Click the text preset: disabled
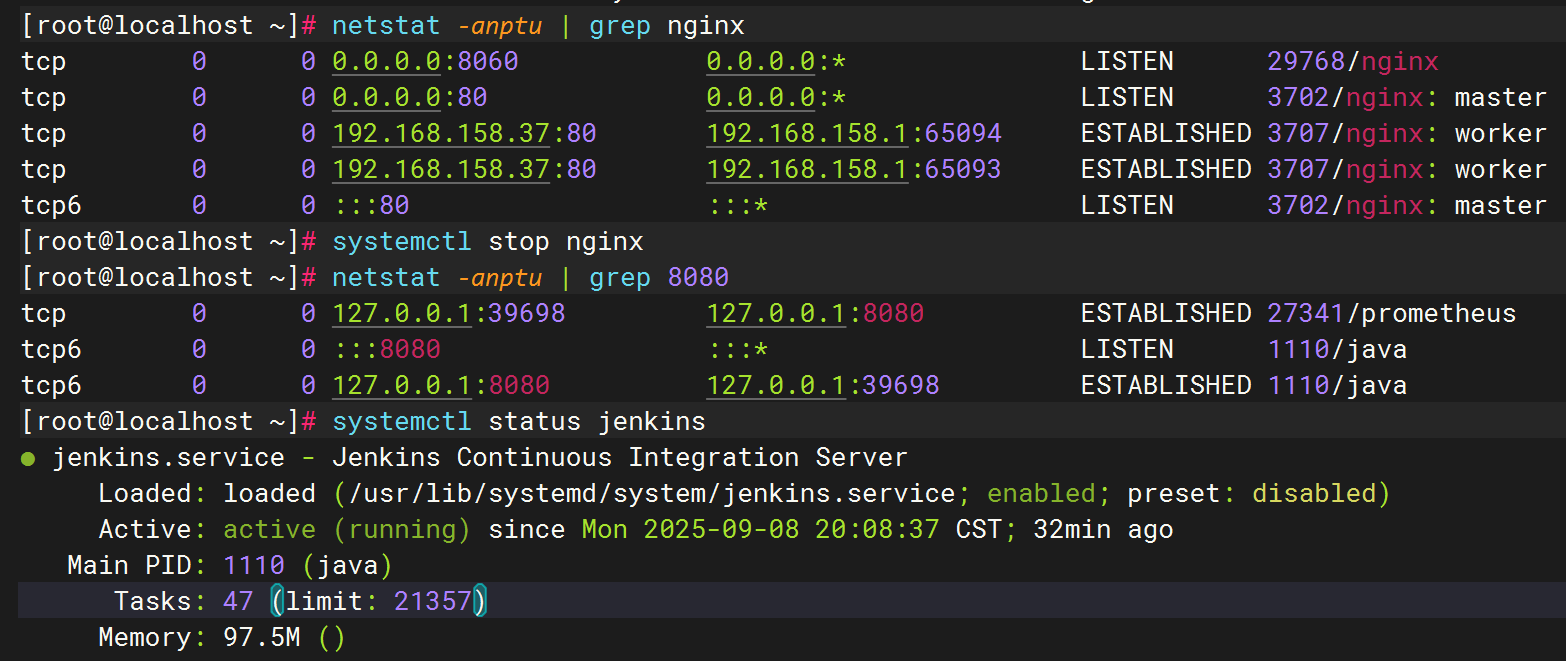The height and width of the screenshot is (661, 1566). (x=1252, y=494)
